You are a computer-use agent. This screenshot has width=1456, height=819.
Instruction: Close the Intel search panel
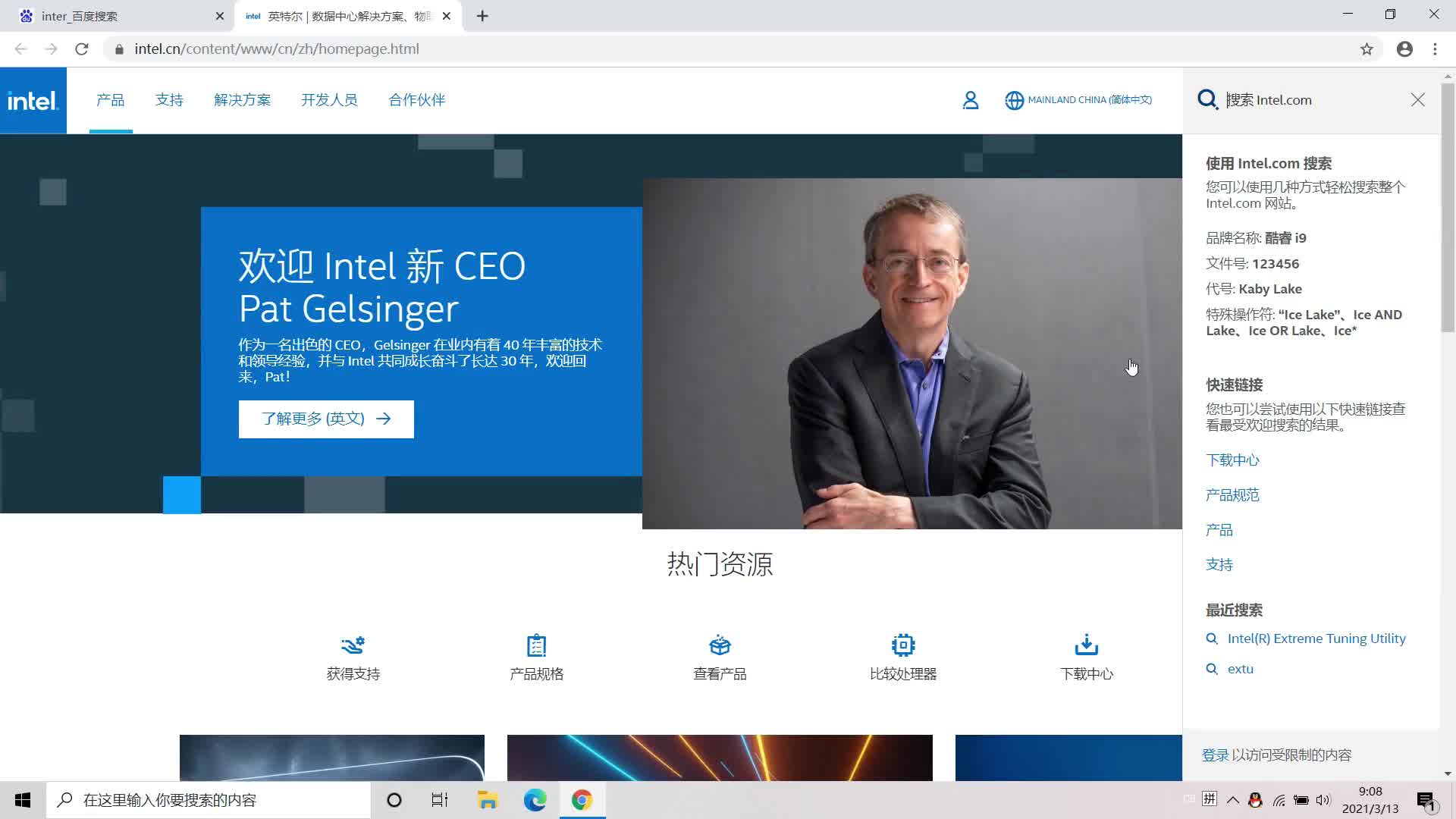[1417, 100]
